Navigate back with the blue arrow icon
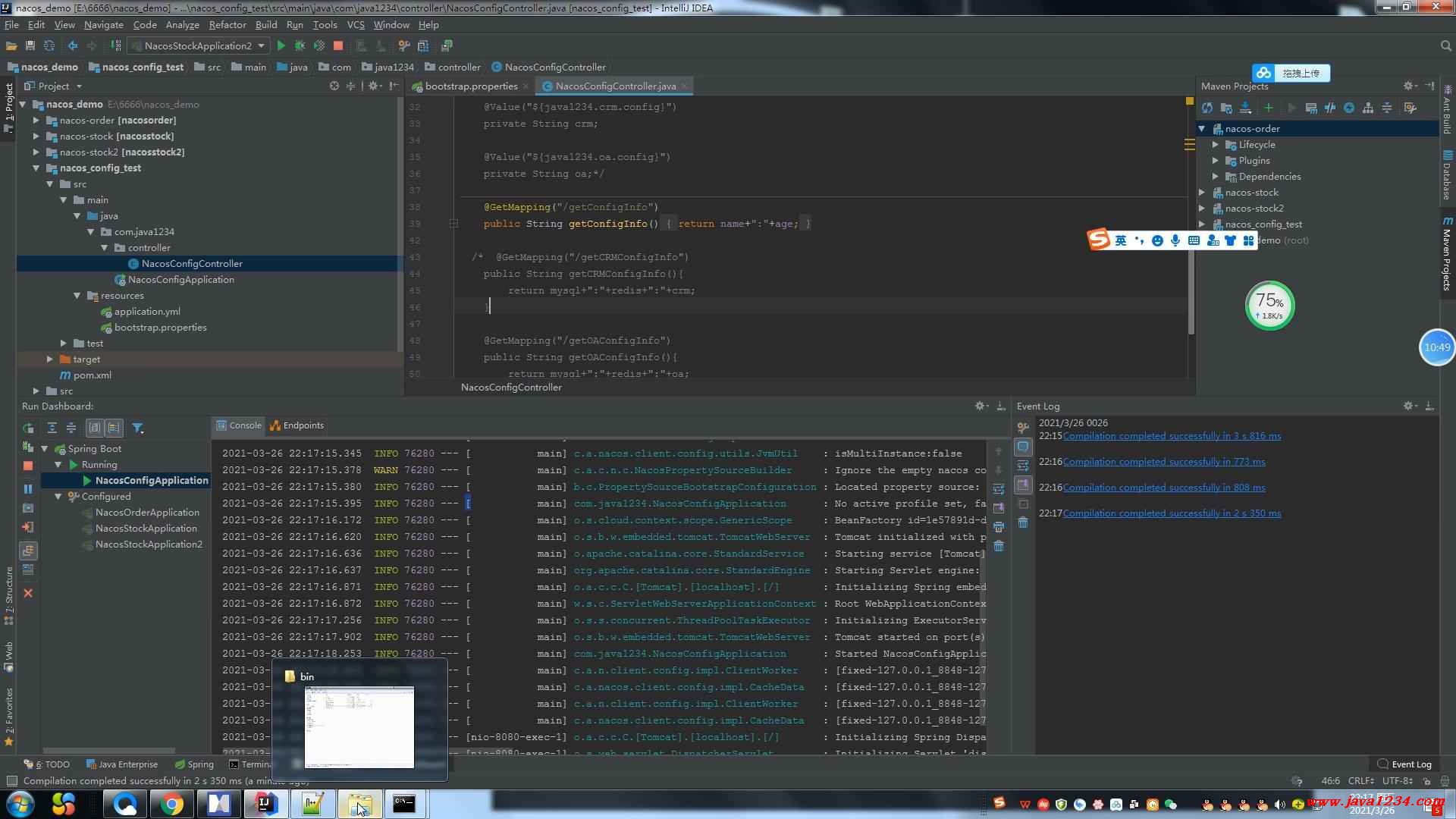 [x=73, y=45]
